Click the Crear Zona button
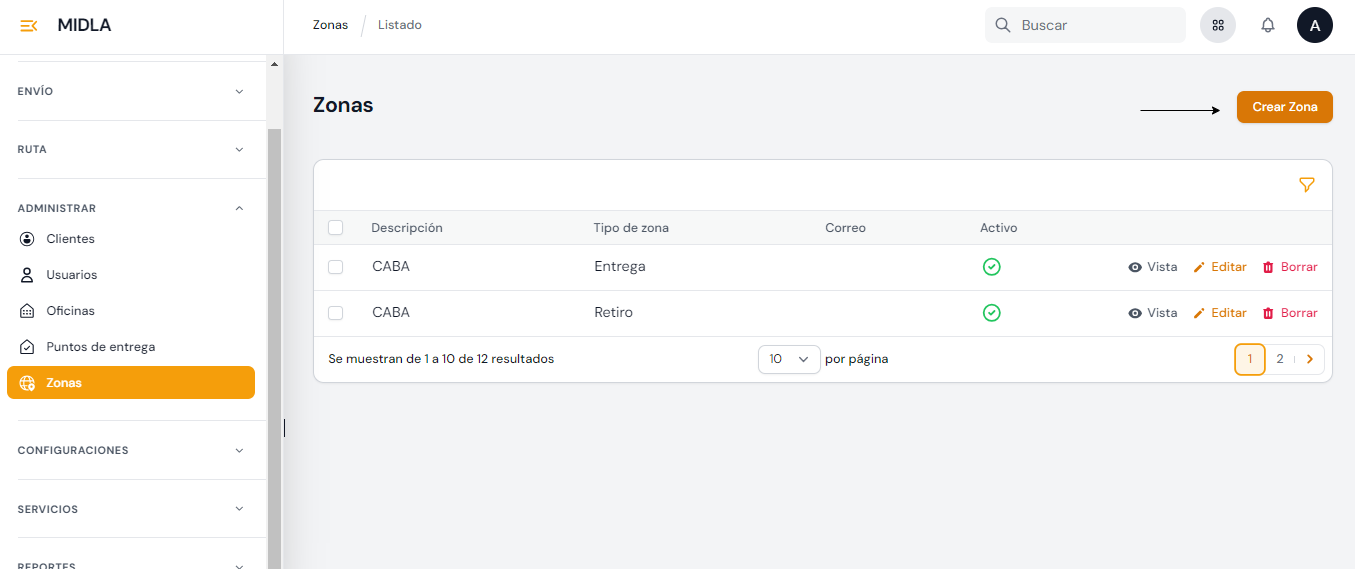This screenshot has height=569, width=1355. pos(1284,107)
